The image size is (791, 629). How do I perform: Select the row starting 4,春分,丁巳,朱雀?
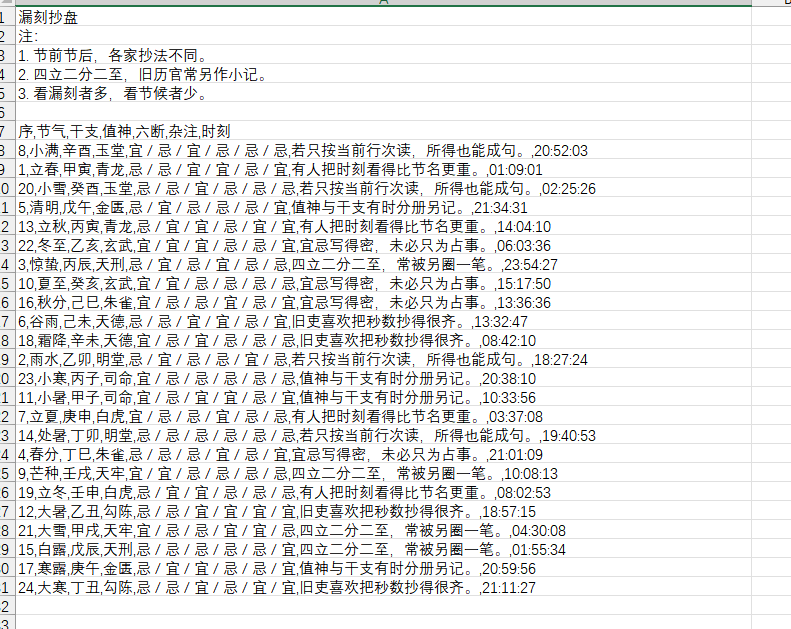coord(383,454)
